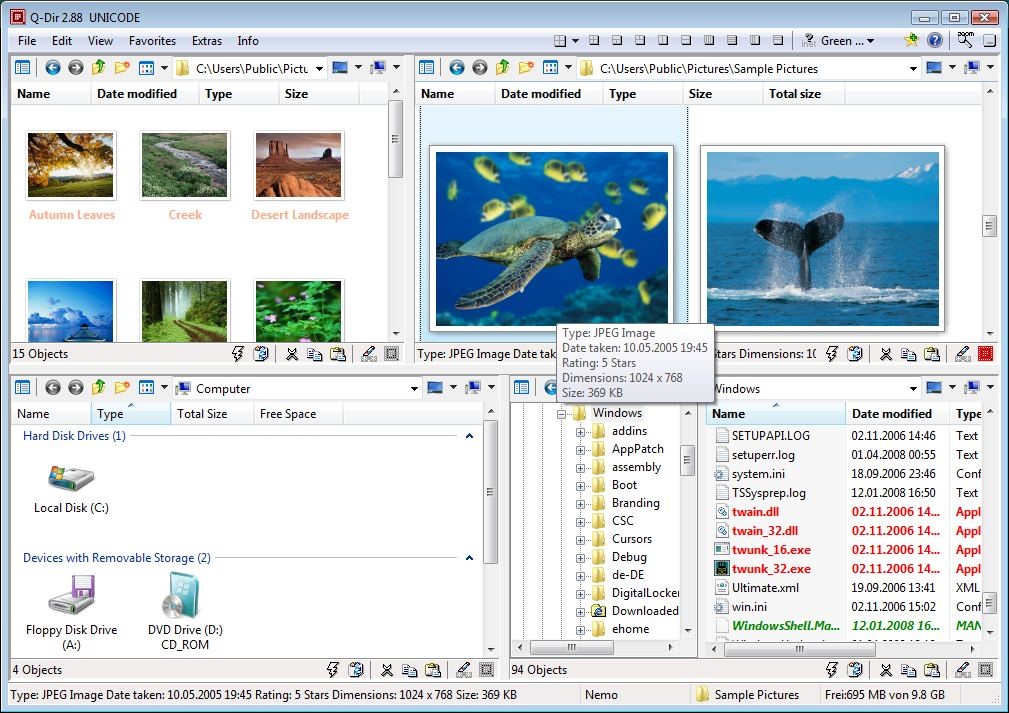Click the blue help question mark icon

935,41
